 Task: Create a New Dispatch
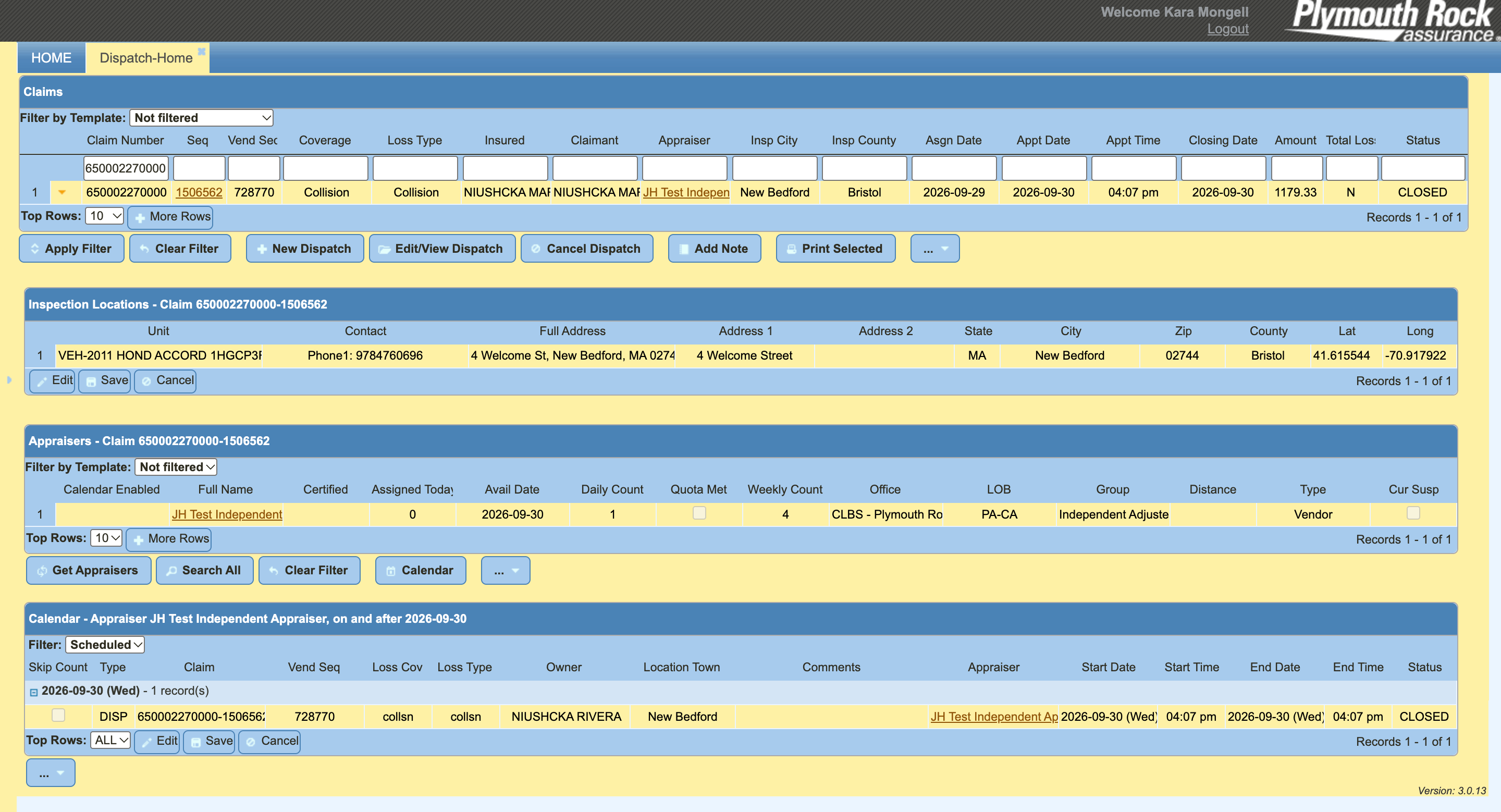click(305, 249)
